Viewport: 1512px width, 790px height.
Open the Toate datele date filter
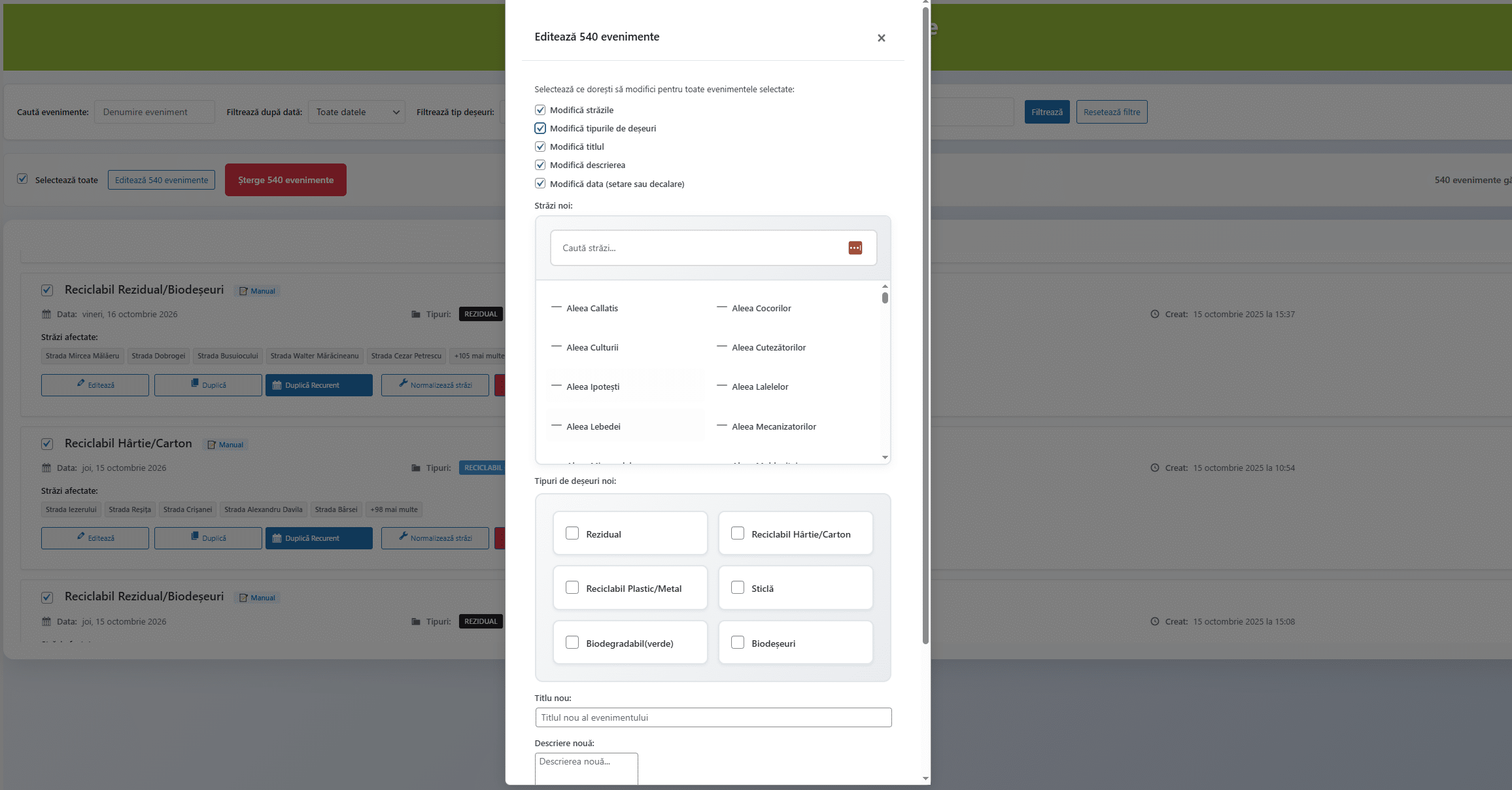tap(356, 112)
